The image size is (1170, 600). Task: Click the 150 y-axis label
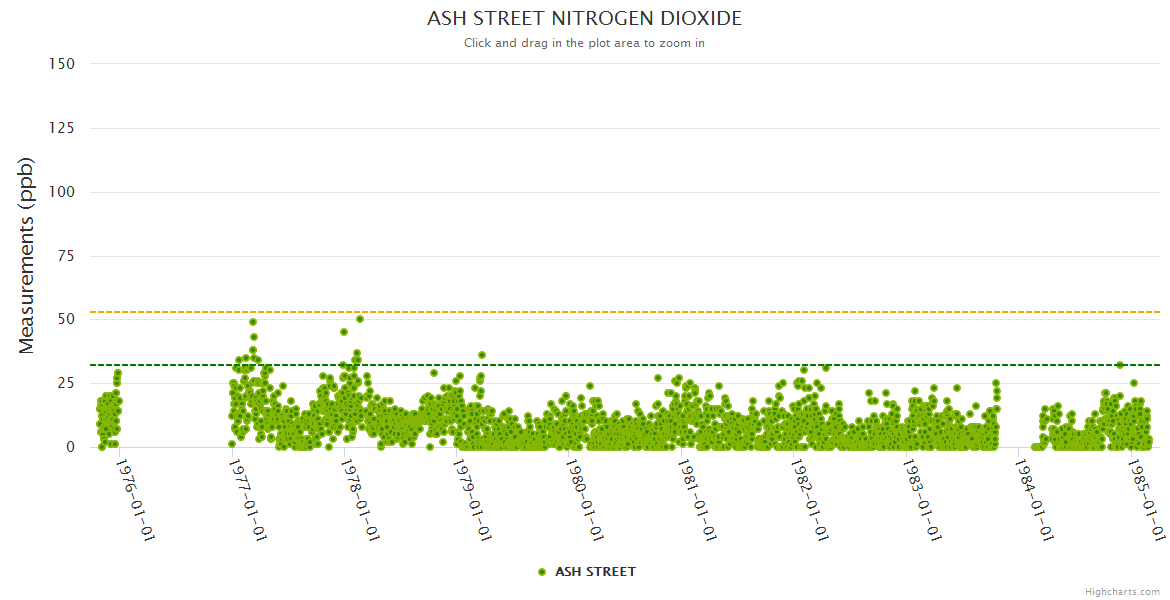62,64
